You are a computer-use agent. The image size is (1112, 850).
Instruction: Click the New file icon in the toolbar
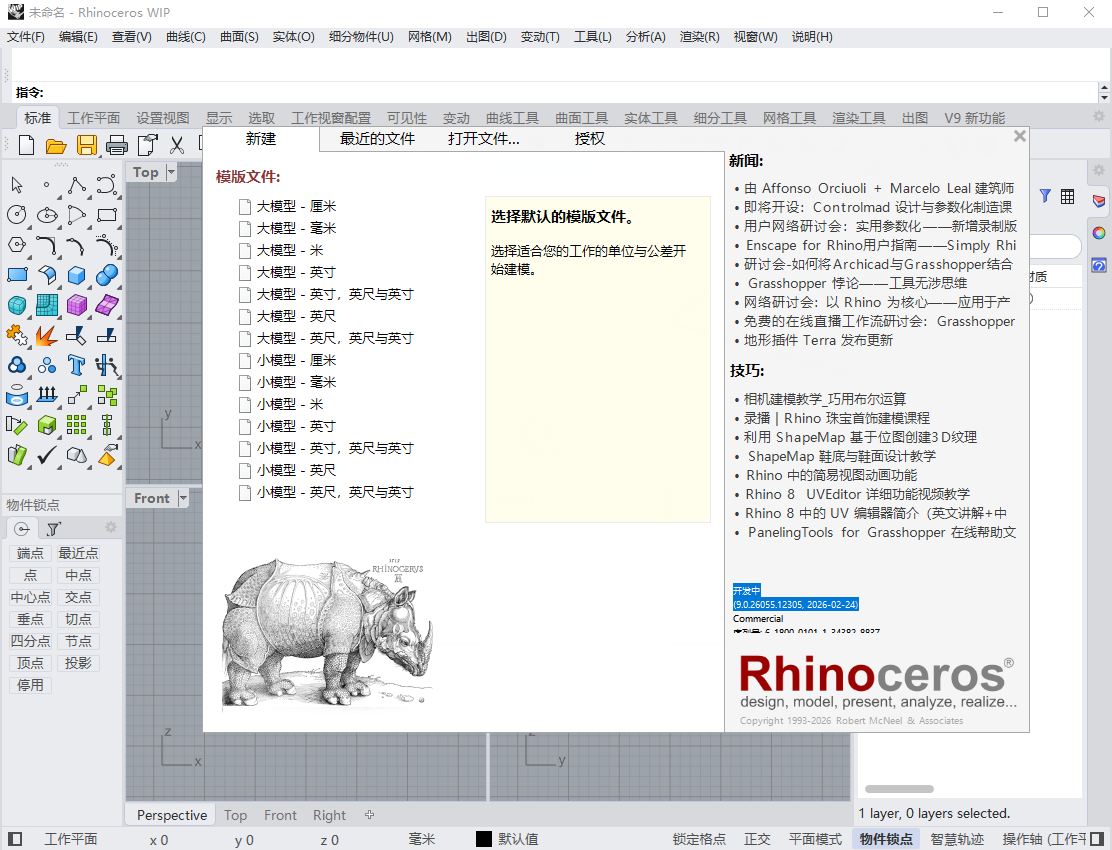coord(26,145)
